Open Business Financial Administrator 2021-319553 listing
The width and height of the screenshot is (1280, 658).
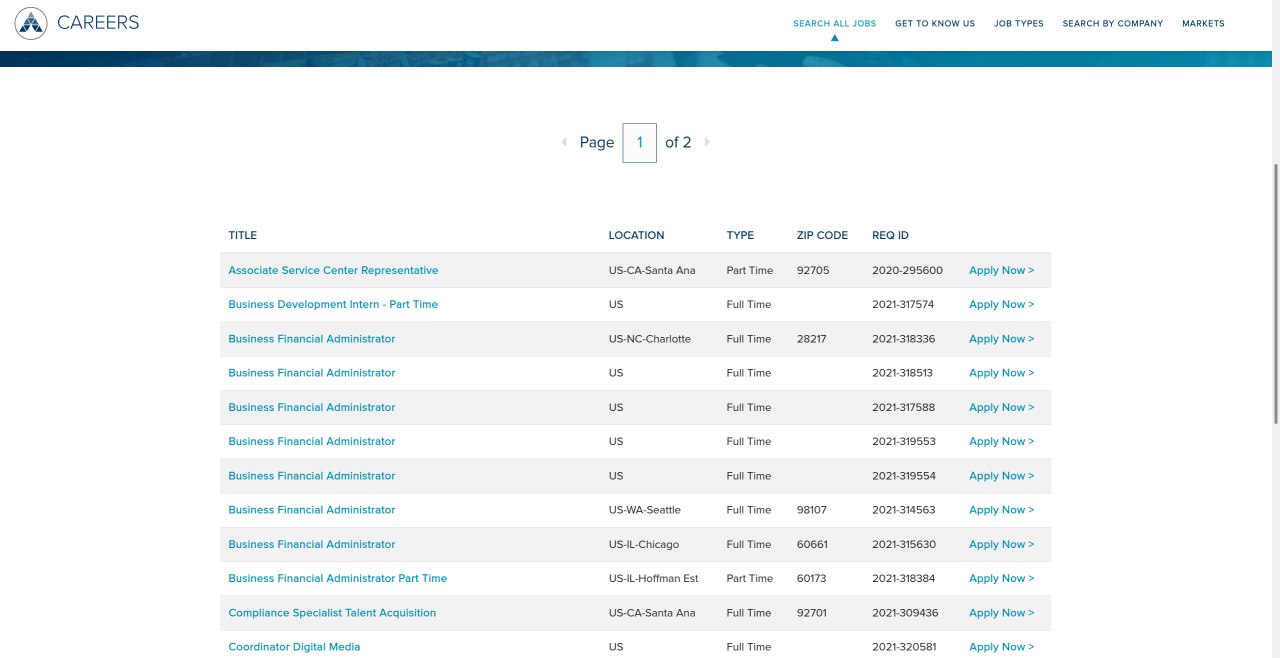point(311,441)
